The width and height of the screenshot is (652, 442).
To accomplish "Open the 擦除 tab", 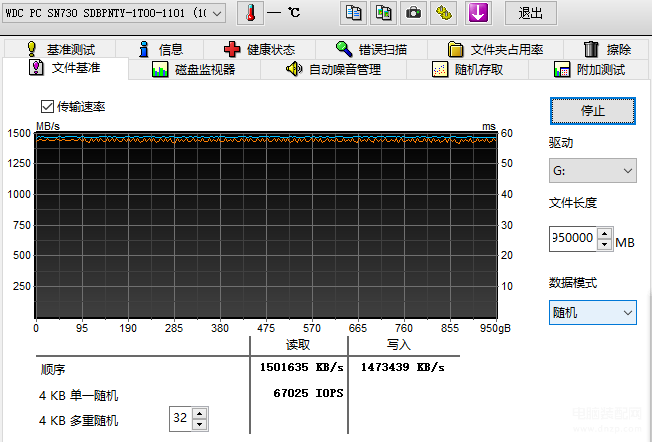I will [x=606, y=49].
